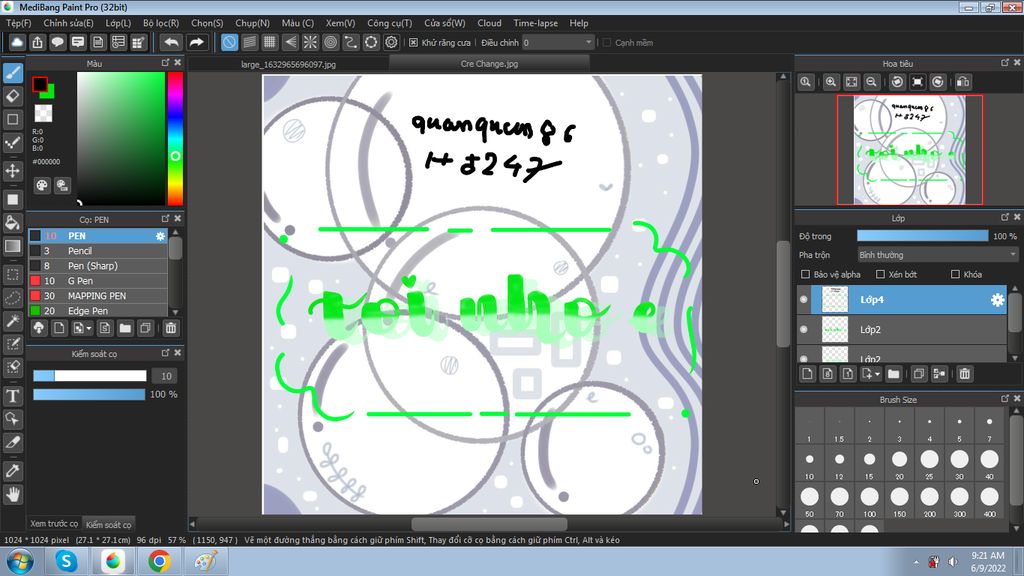Zoom out the Navigator view
Viewport: 1024px width, 576px height.
[871, 82]
